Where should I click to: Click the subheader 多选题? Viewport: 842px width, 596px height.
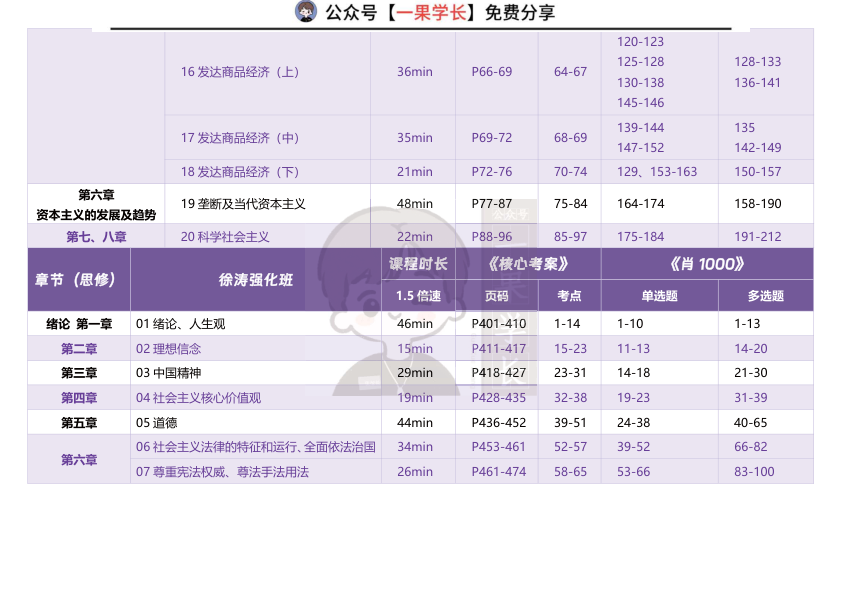pyautogui.click(x=766, y=296)
